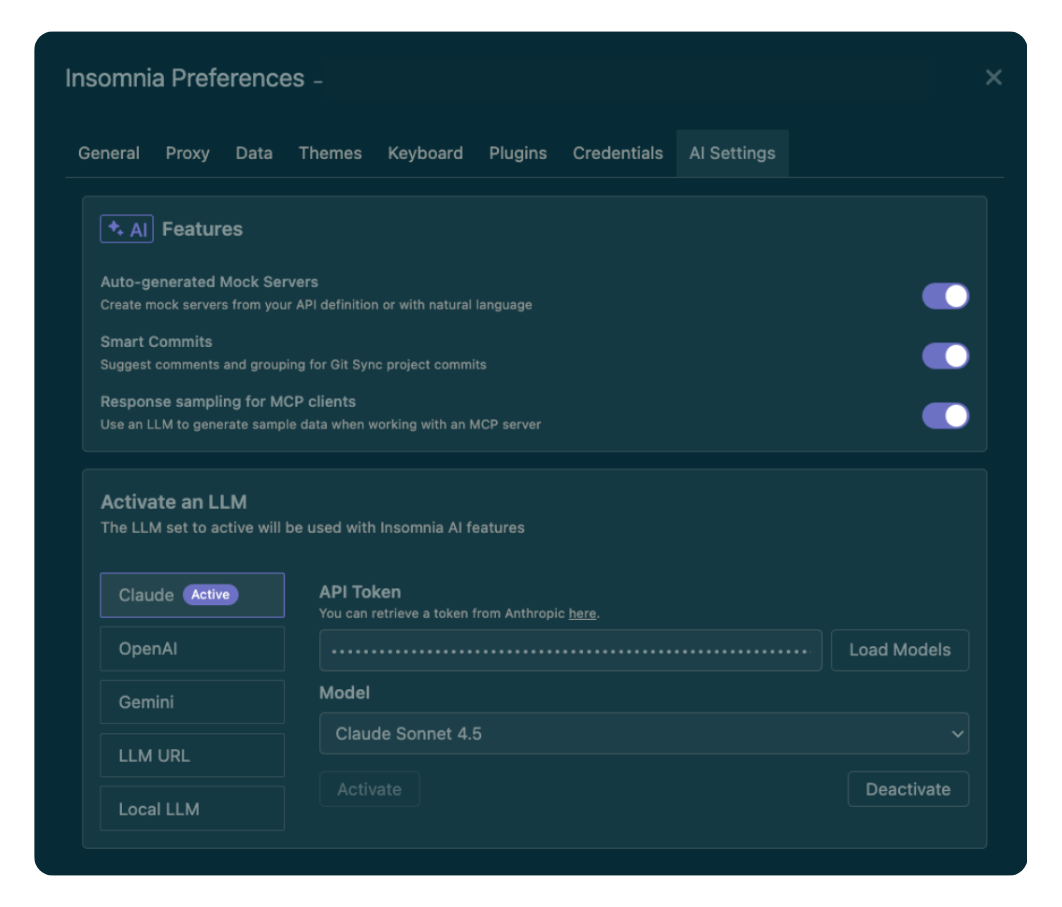Click the AI sparkle badge icon
Viewport: 1062px width, 907px height.
pyautogui.click(x=126, y=229)
